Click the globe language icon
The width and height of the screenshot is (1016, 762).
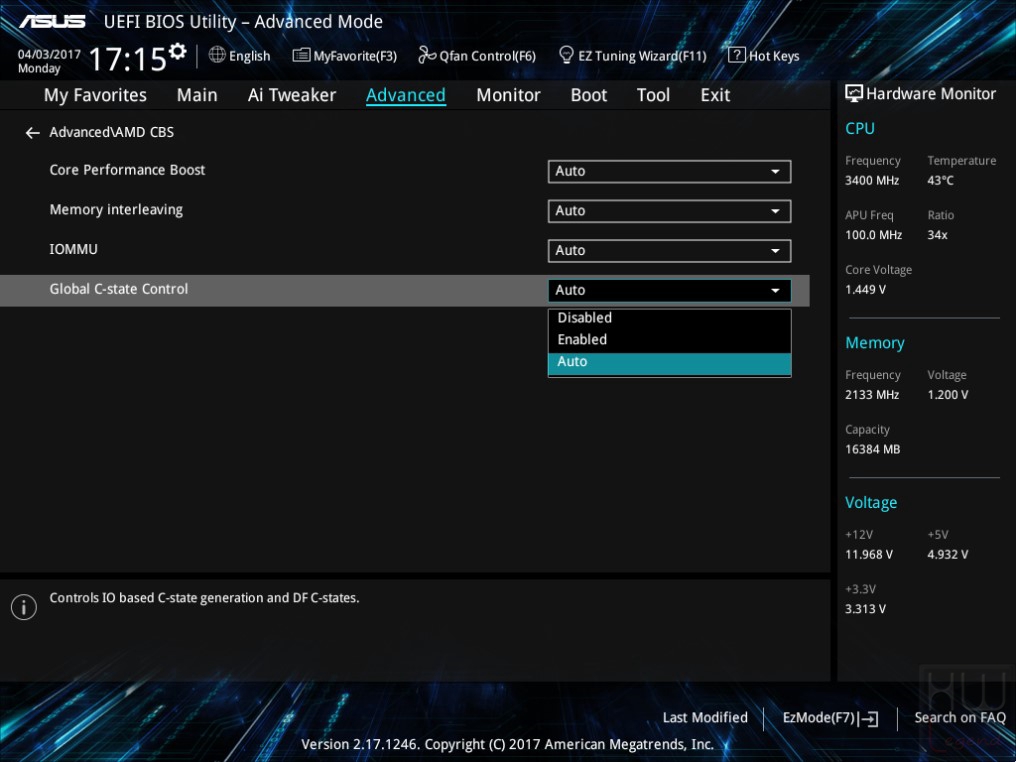[x=217, y=55]
